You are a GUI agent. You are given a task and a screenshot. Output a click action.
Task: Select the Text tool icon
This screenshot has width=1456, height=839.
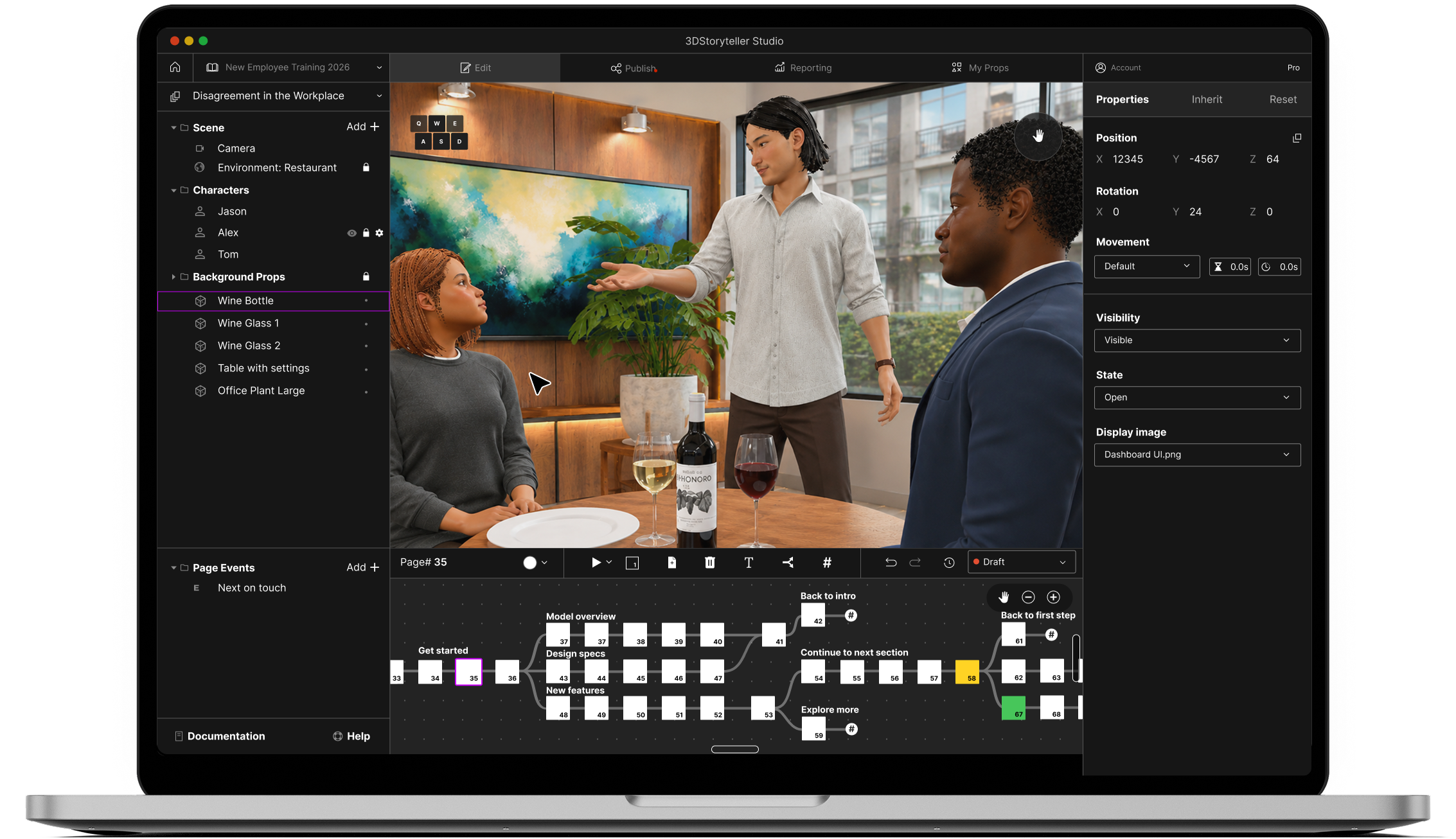click(749, 563)
